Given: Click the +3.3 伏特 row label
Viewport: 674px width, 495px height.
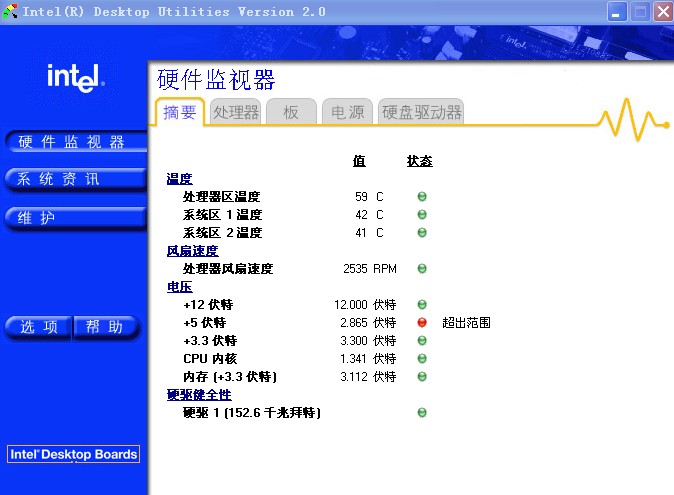Looking at the screenshot, I should (x=210, y=341).
